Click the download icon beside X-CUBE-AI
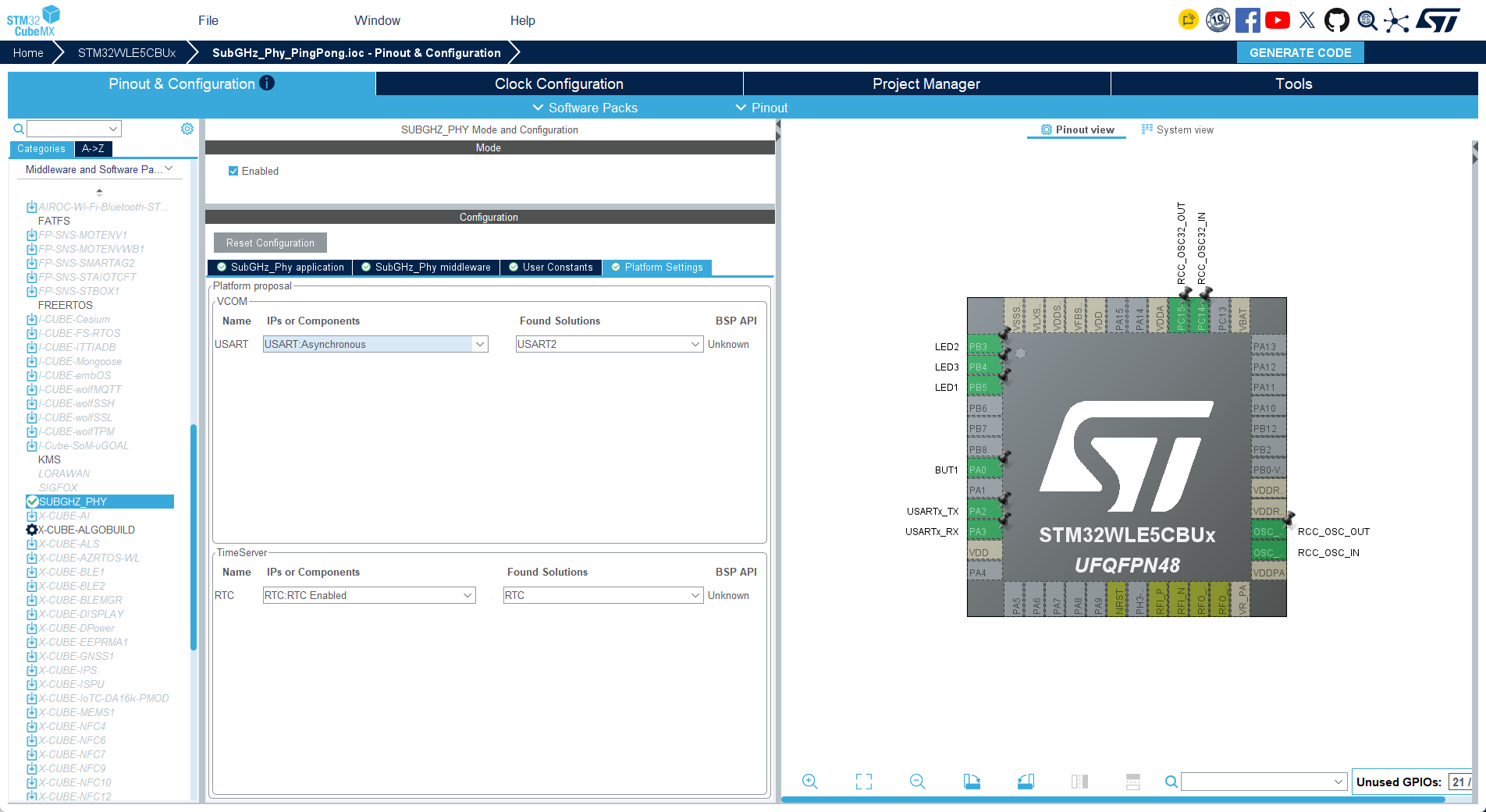The width and height of the screenshot is (1486, 812). click(x=31, y=516)
